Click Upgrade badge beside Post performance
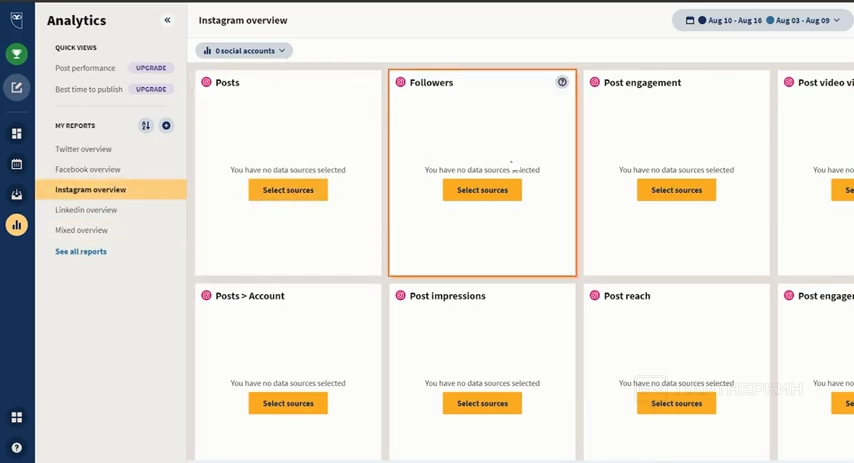Viewport: 854px width, 463px height. coord(151,68)
